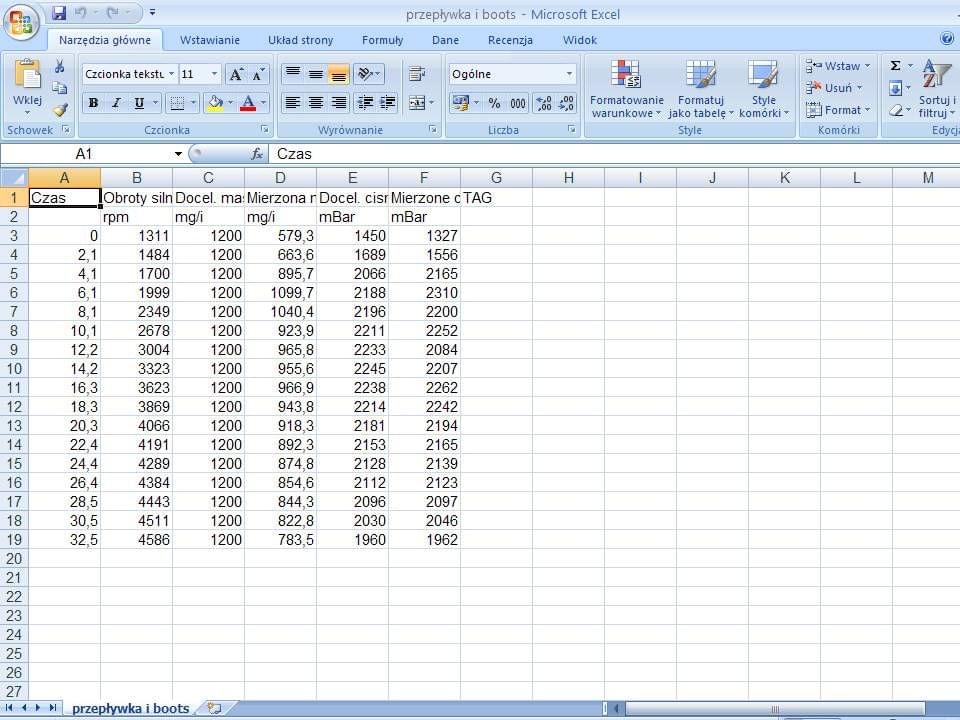Open the font name dropdown
This screenshot has width=960, height=720.
coord(171,74)
